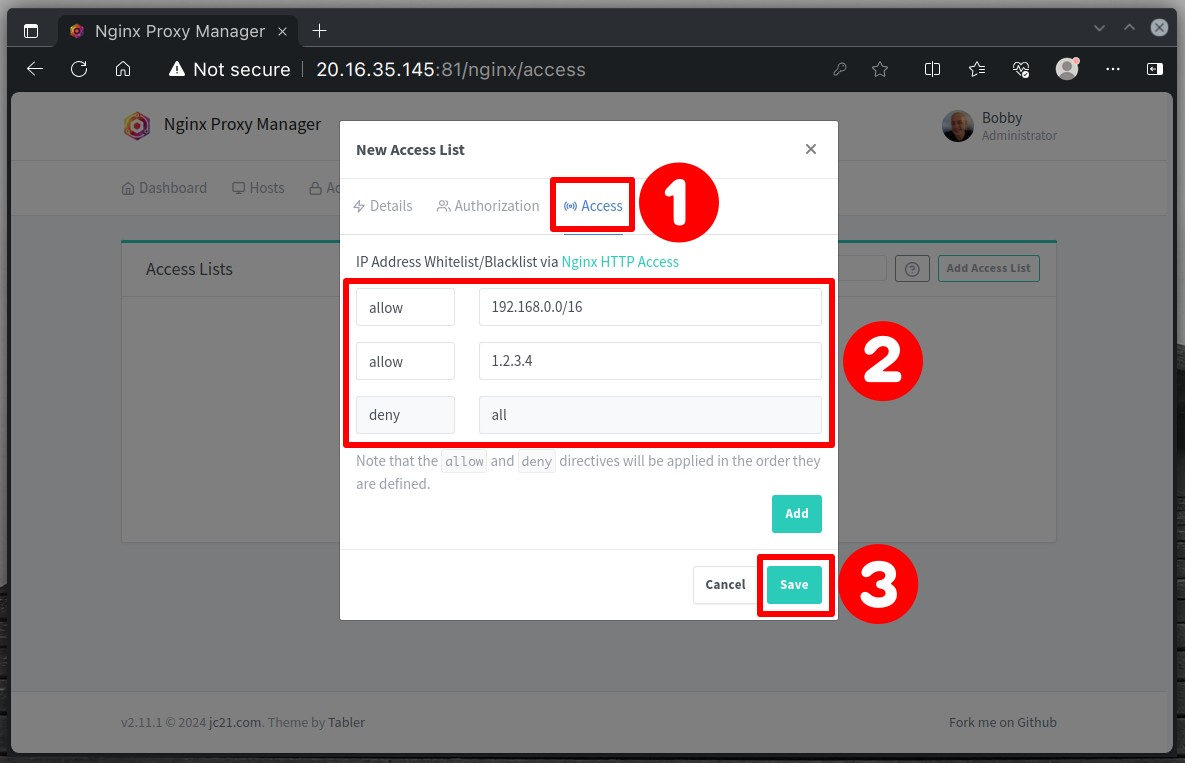
Task: Switch to the Authorization tab
Action: pyautogui.click(x=488, y=206)
